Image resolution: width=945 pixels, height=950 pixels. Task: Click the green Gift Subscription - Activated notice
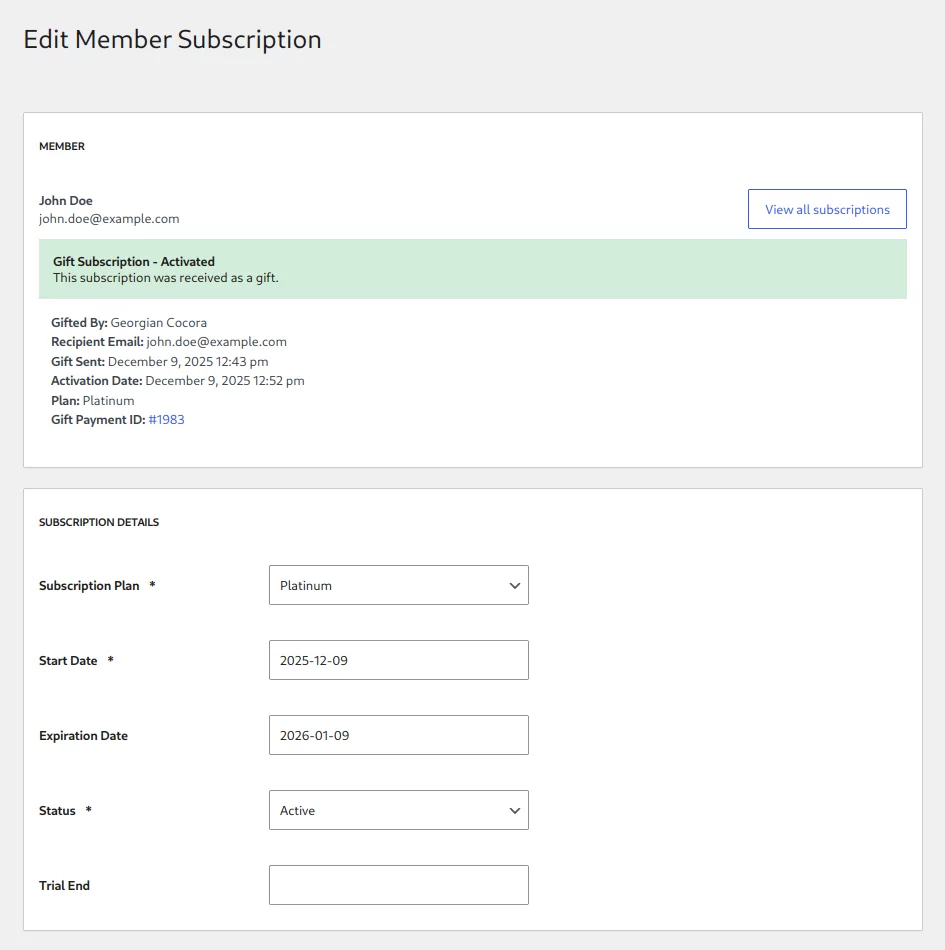point(472,269)
